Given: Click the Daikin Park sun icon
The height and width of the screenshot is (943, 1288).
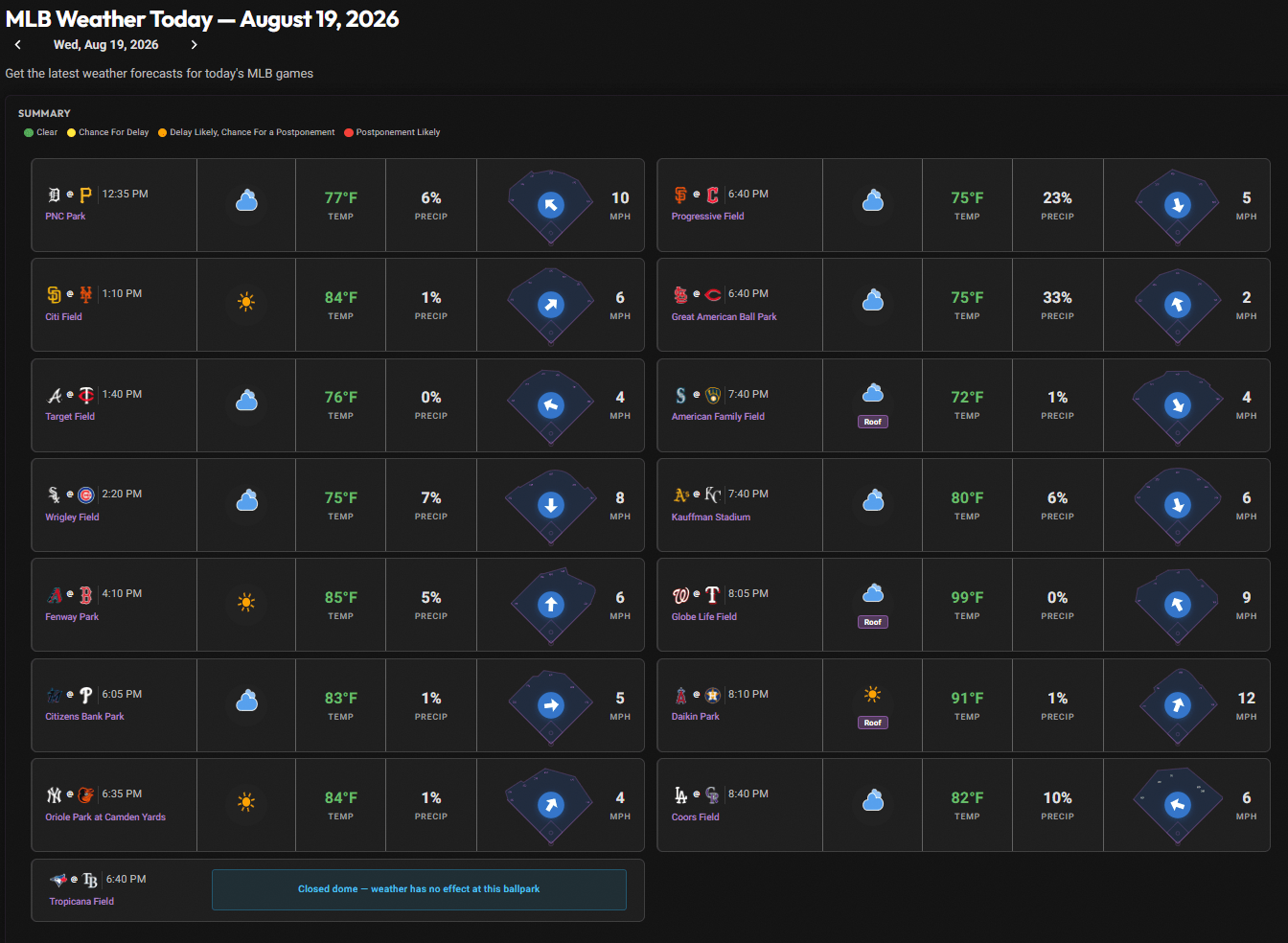Looking at the screenshot, I should click(x=872, y=694).
